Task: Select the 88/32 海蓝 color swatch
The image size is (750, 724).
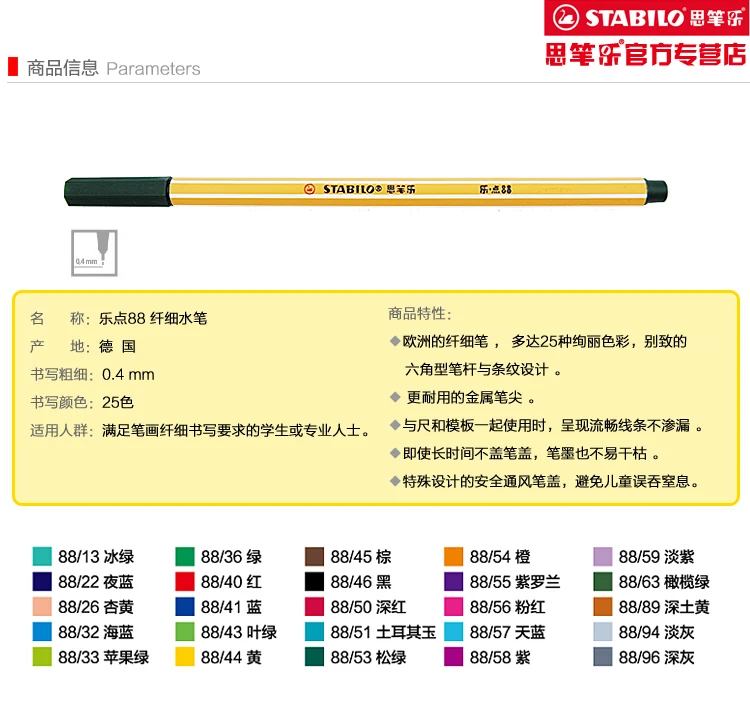Action: [x=42, y=632]
